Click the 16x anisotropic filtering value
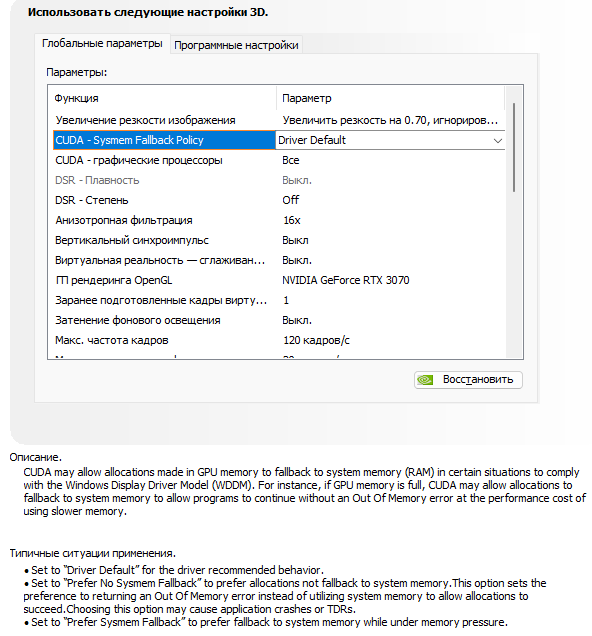 pos(292,220)
